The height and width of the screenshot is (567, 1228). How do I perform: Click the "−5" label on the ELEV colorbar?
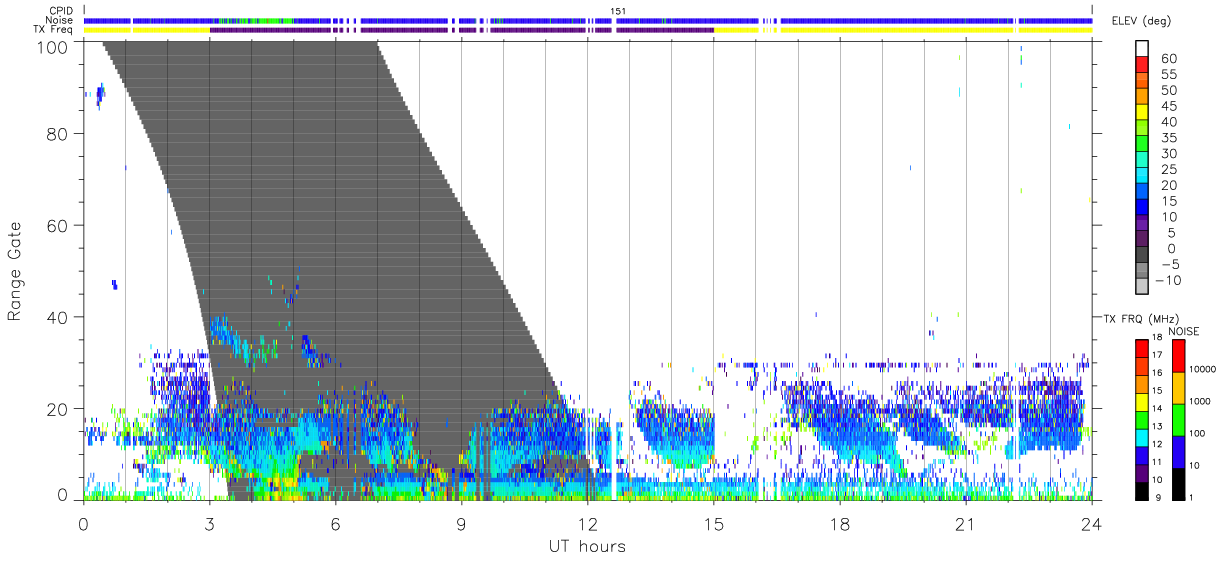click(x=1169, y=264)
